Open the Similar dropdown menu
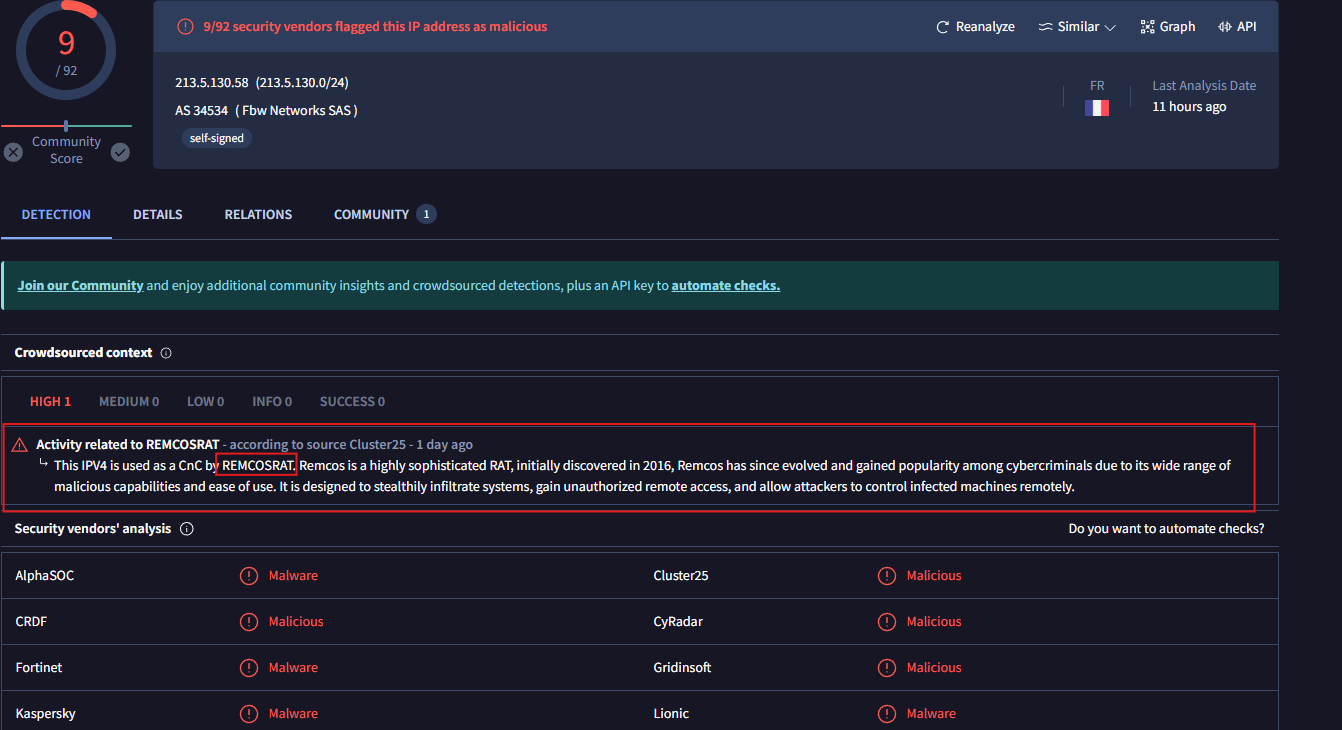This screenshot has width=1342, height=730. (x=1077, y=27)
